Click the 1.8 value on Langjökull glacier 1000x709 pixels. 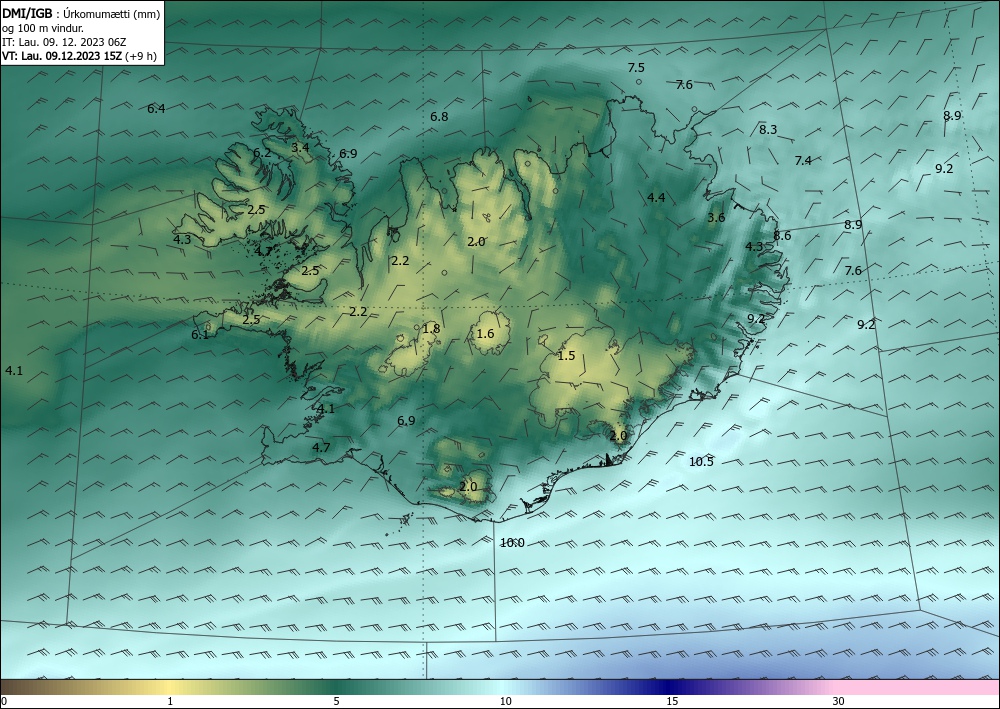tap(431, 329)
